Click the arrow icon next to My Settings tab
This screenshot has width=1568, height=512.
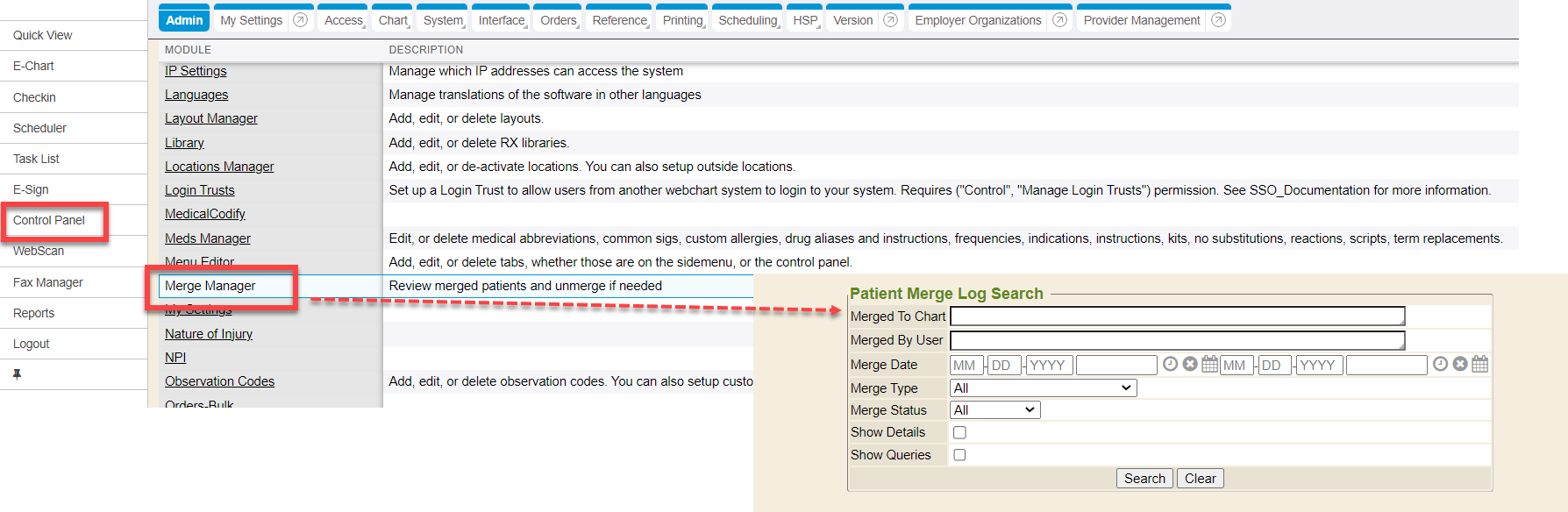click(x=300, y=20)
